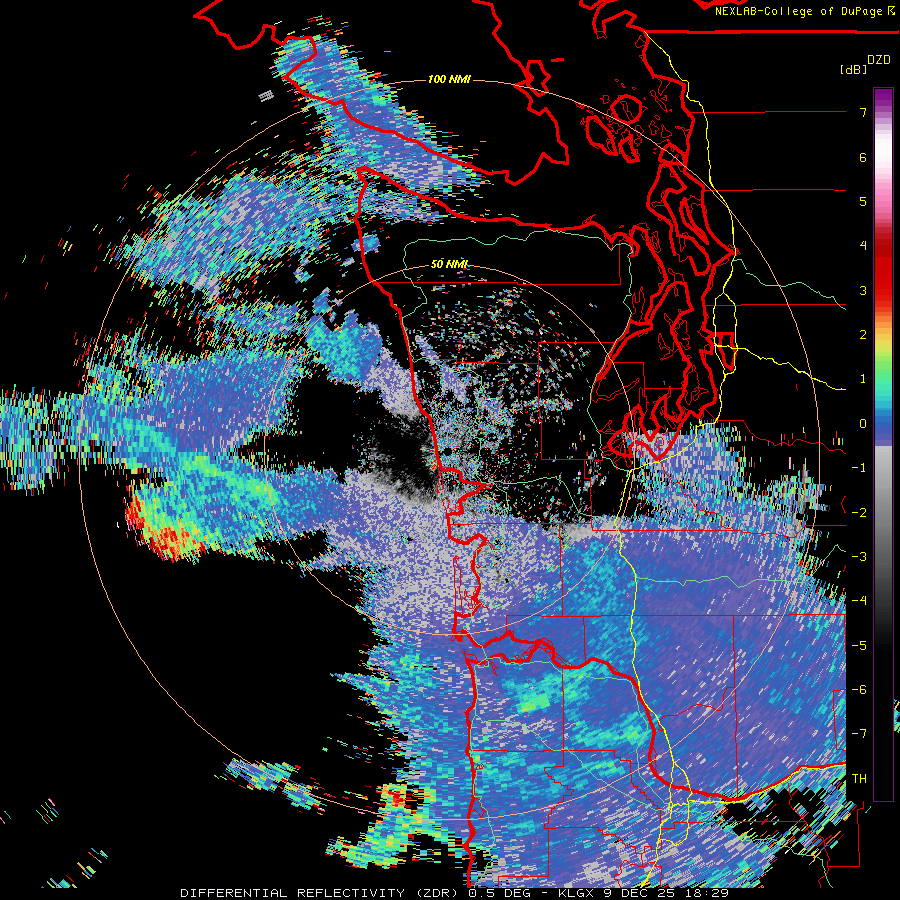Click the NEXLAB-College of DuPage label

tap(800, 11)
